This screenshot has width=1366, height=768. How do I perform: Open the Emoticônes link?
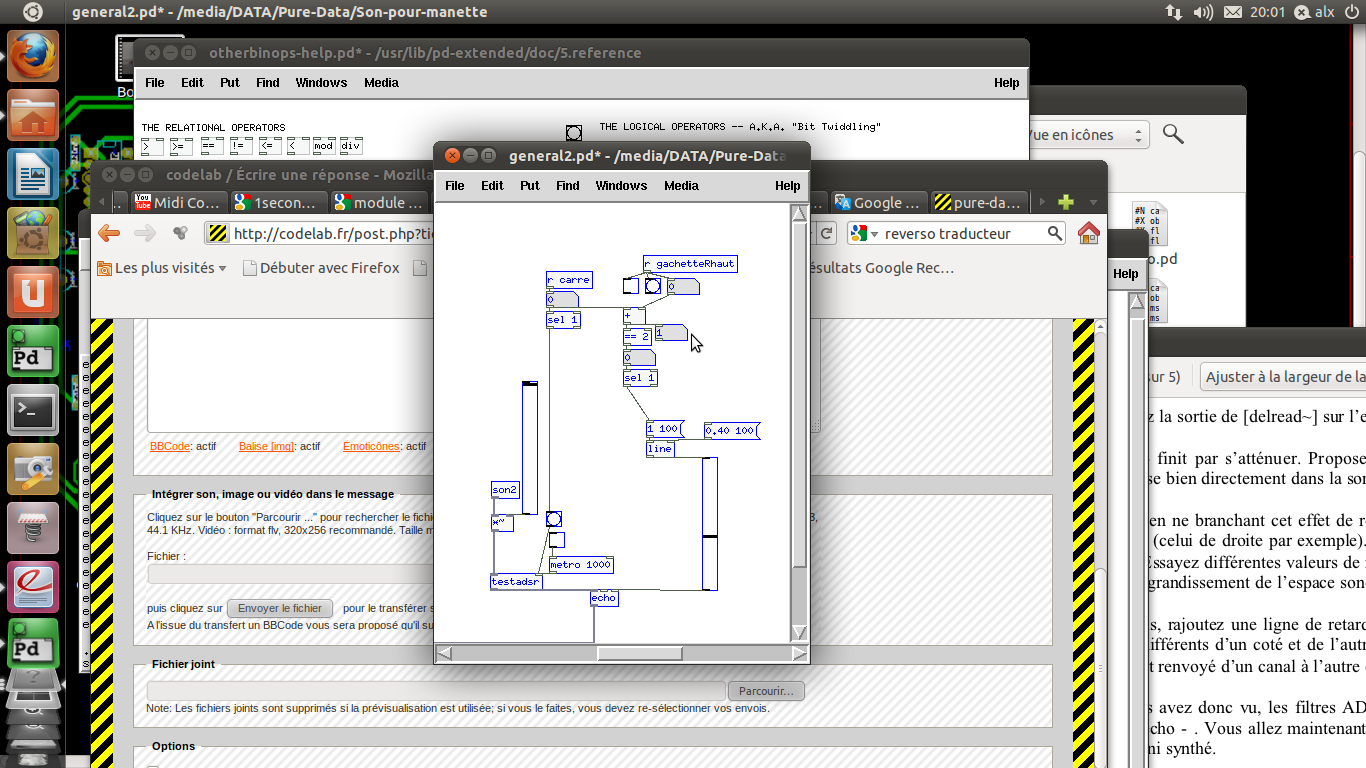click(371, 446)
